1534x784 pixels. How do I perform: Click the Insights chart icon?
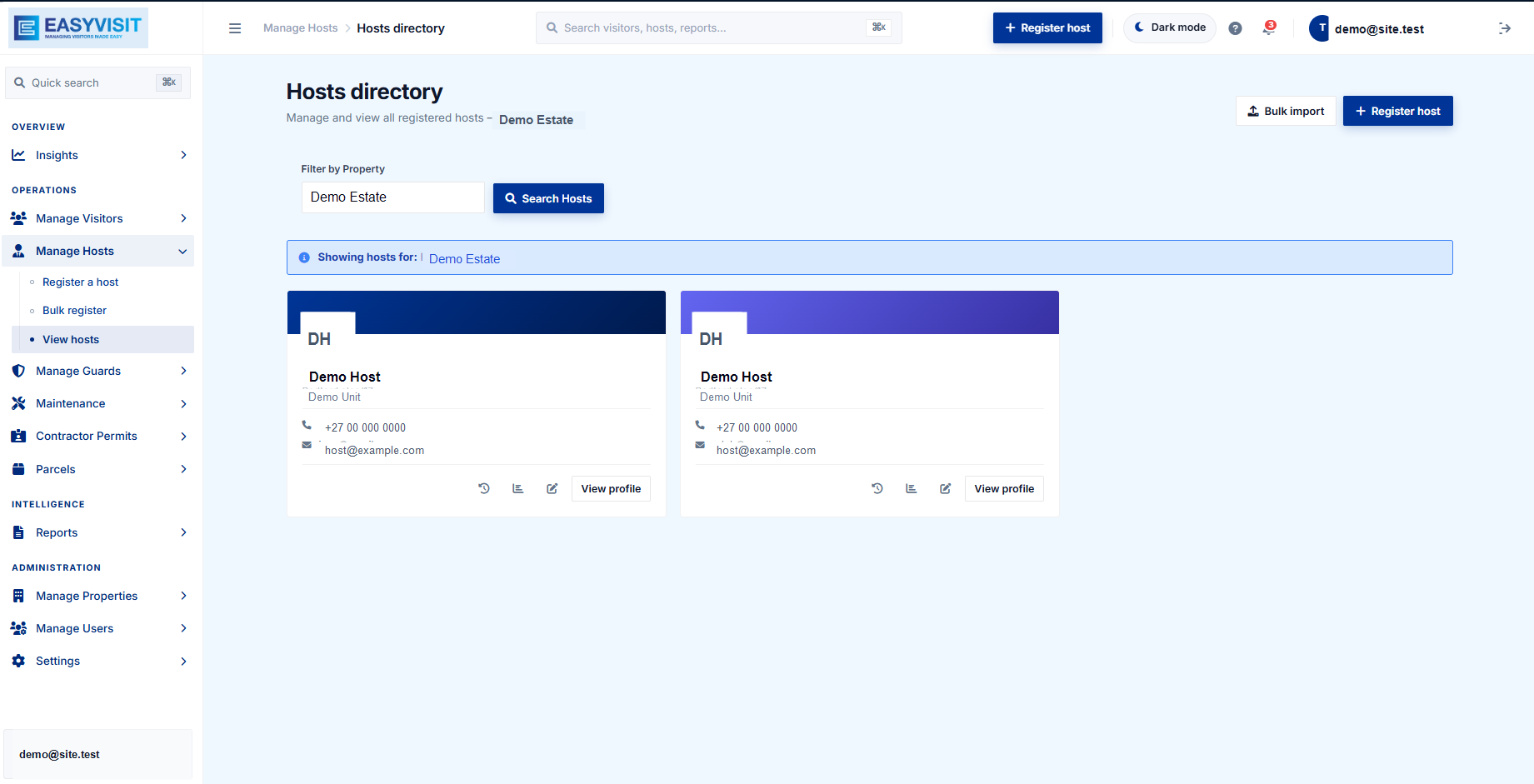tap(18, 155)
